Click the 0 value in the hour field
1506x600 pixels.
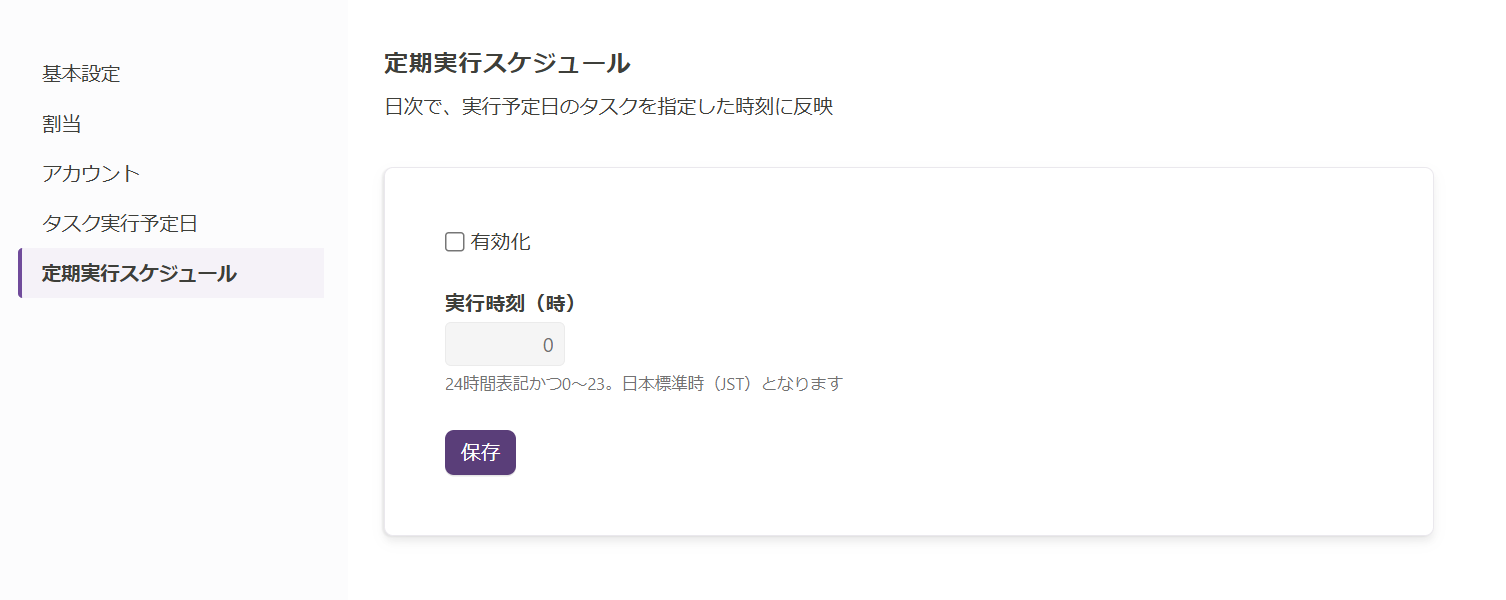tap(547, 345)
